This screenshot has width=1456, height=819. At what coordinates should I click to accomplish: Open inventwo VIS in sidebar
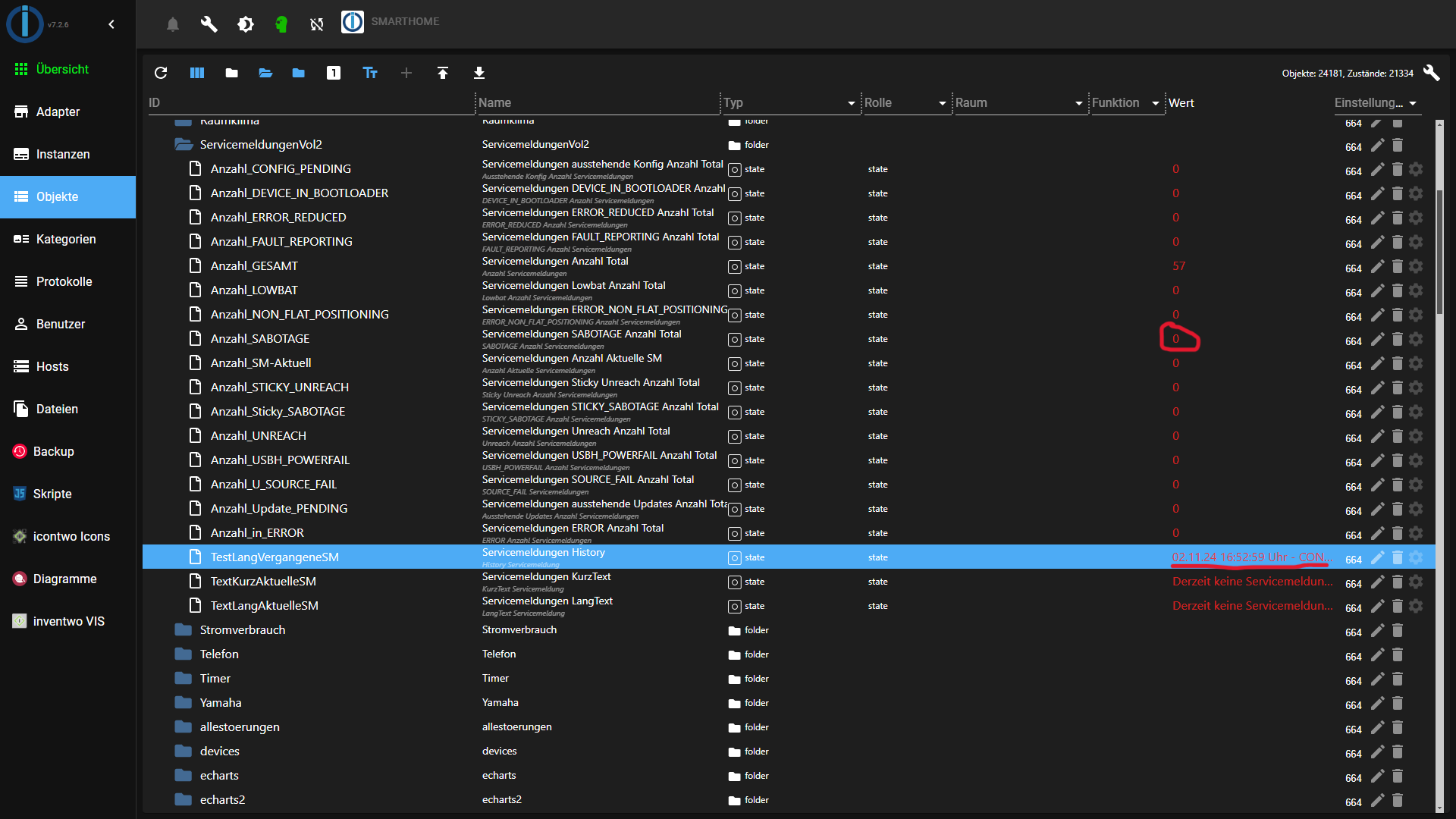point(67,621)
